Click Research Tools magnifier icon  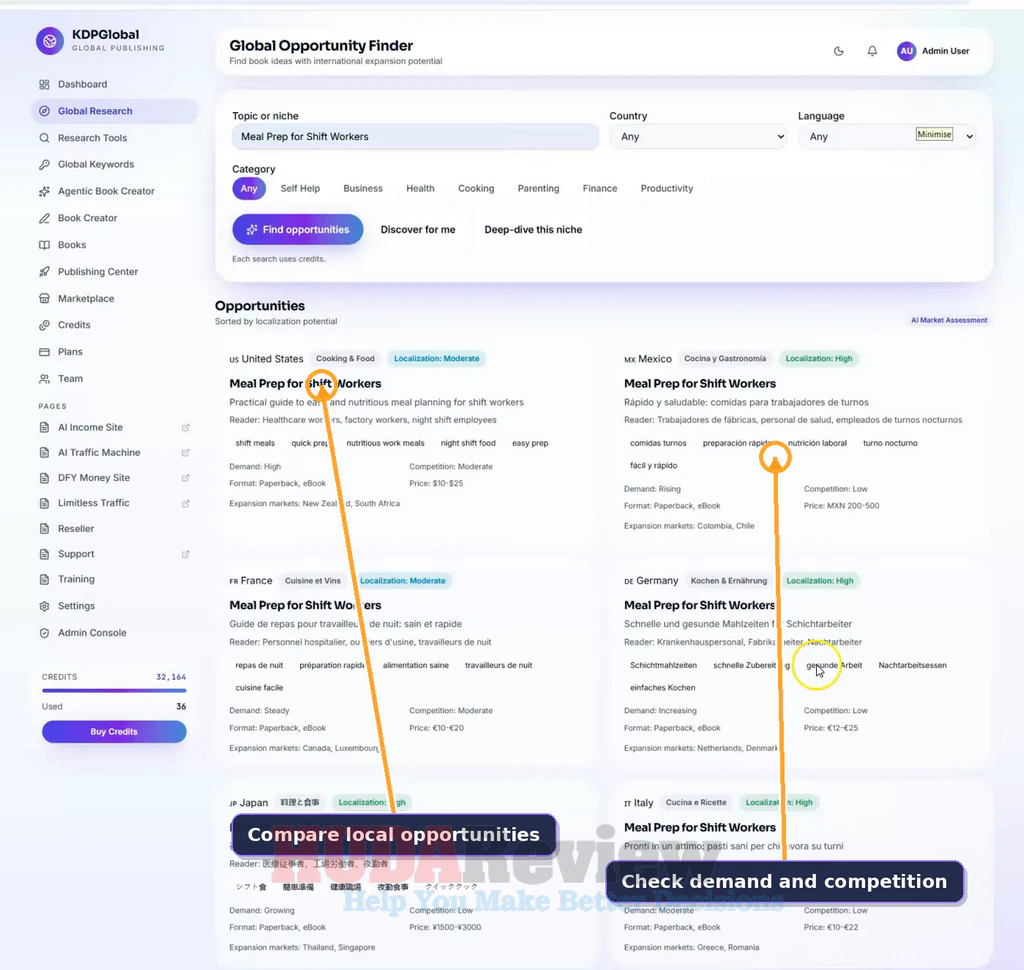pos(44,138)
